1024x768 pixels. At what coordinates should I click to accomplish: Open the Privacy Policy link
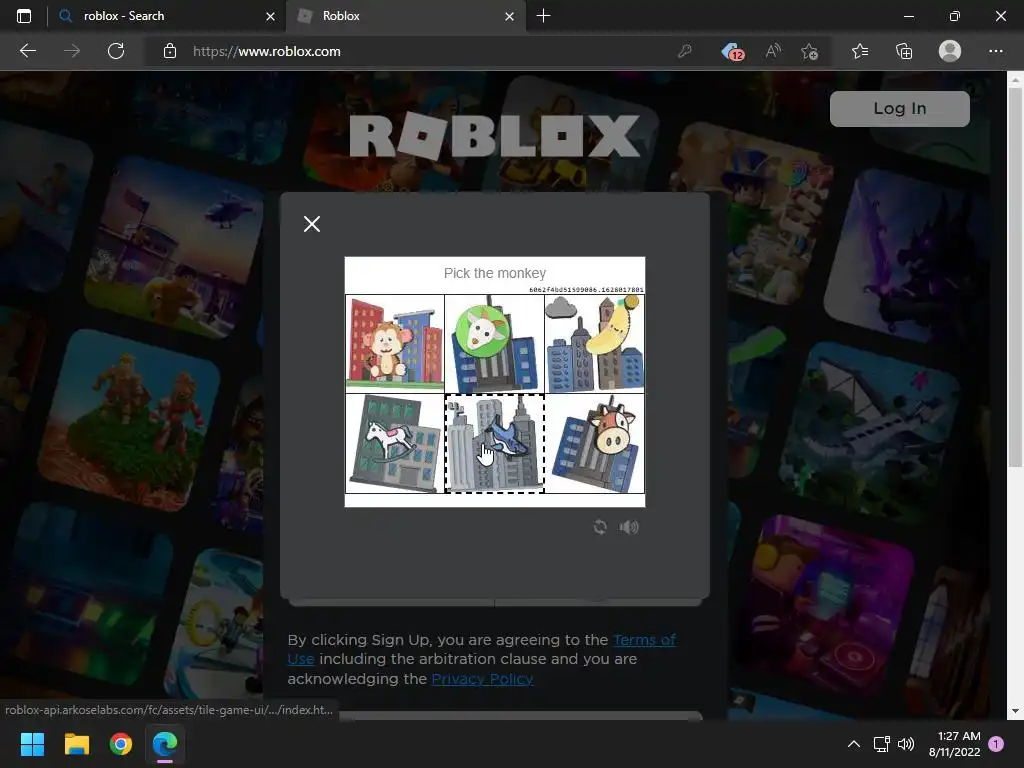482,679
